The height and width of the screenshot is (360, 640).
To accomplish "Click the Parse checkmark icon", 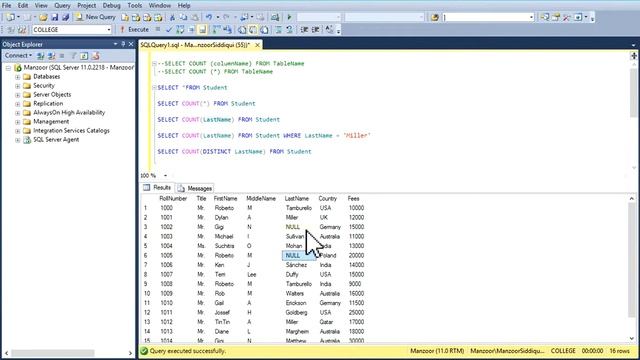I will click(169, 29).
